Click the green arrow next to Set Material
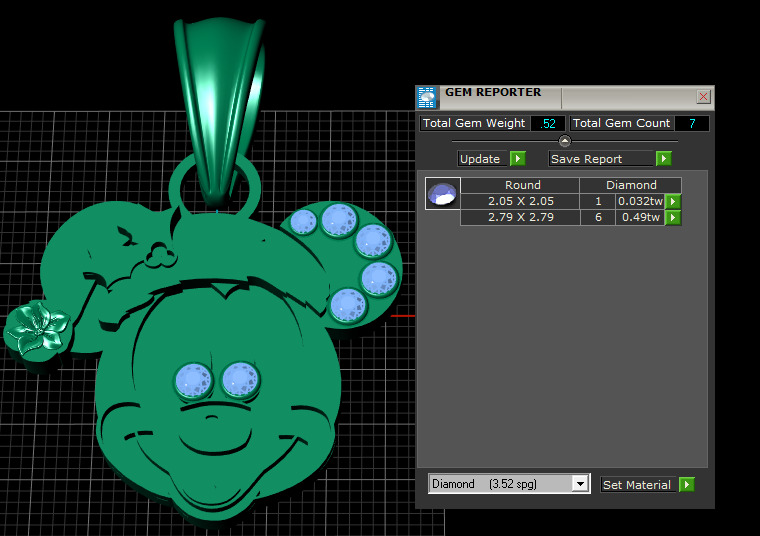This screenshot has height=536, width=760. [687, 484]
